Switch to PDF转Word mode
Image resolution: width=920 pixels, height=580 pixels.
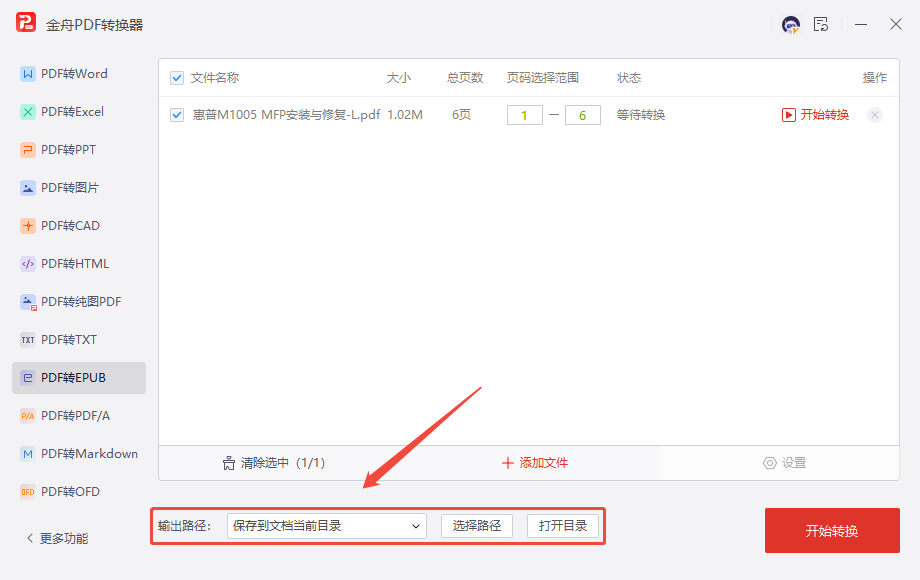click(79, 74)
